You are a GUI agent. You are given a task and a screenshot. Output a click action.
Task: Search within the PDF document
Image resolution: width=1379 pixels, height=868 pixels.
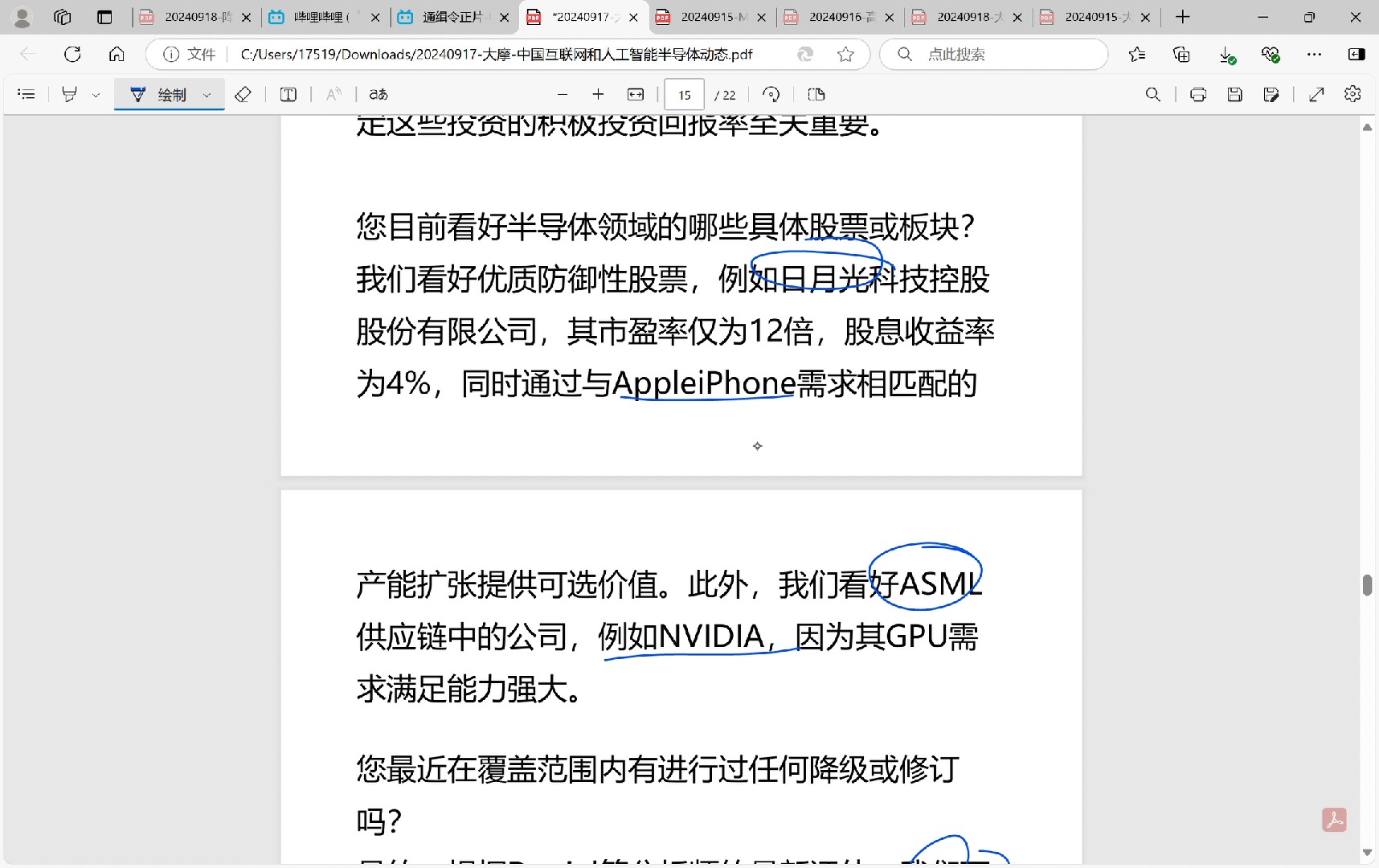[x=1152, y=95]
